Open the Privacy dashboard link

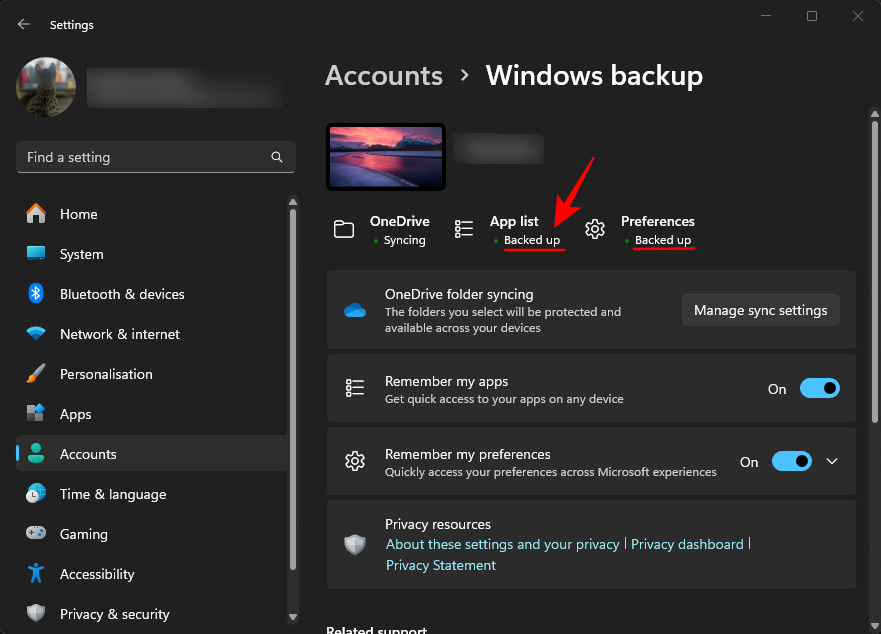tap(687, 544)
